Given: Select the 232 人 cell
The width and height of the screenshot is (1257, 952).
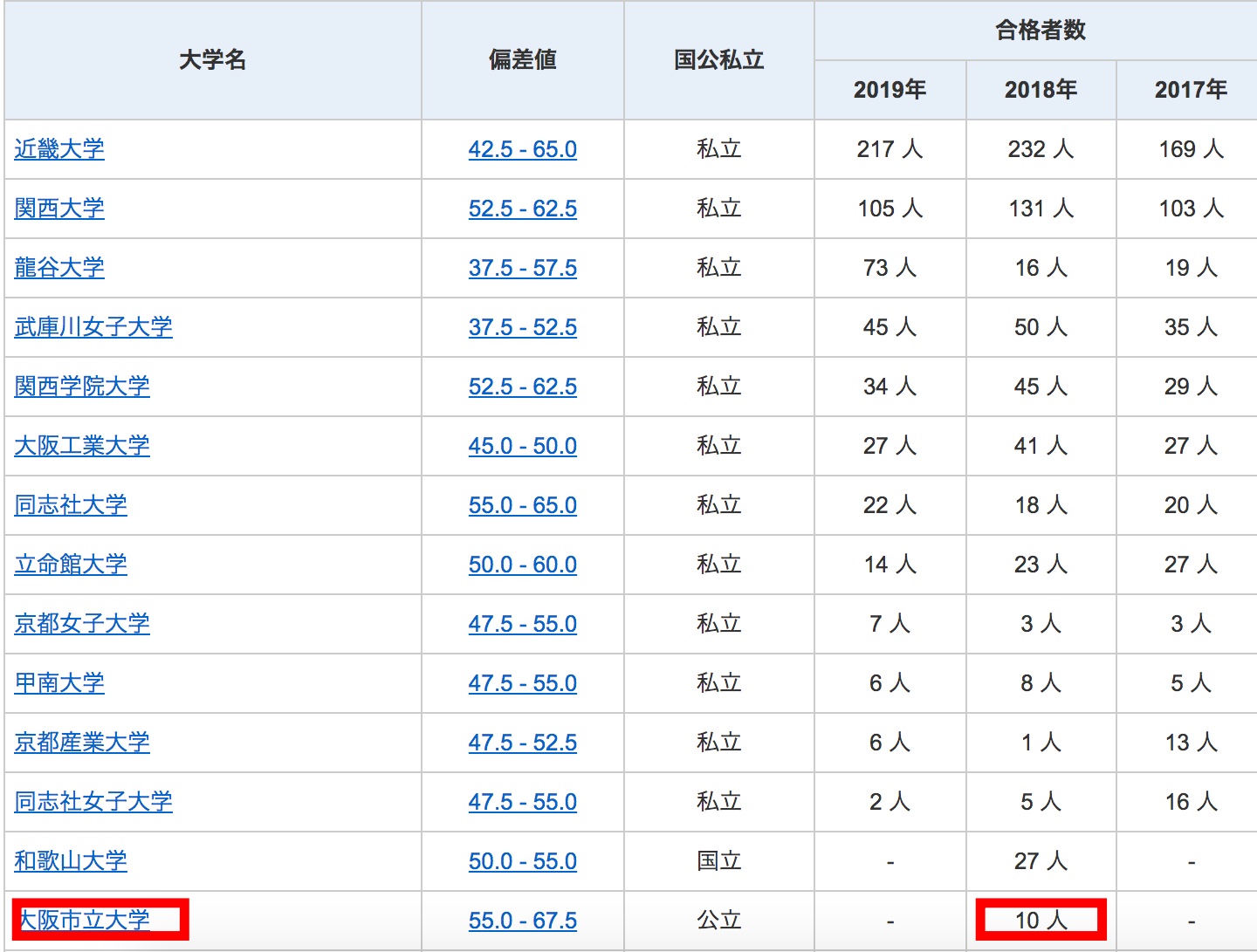Looking at the screenshot, I should point(1041,149).
